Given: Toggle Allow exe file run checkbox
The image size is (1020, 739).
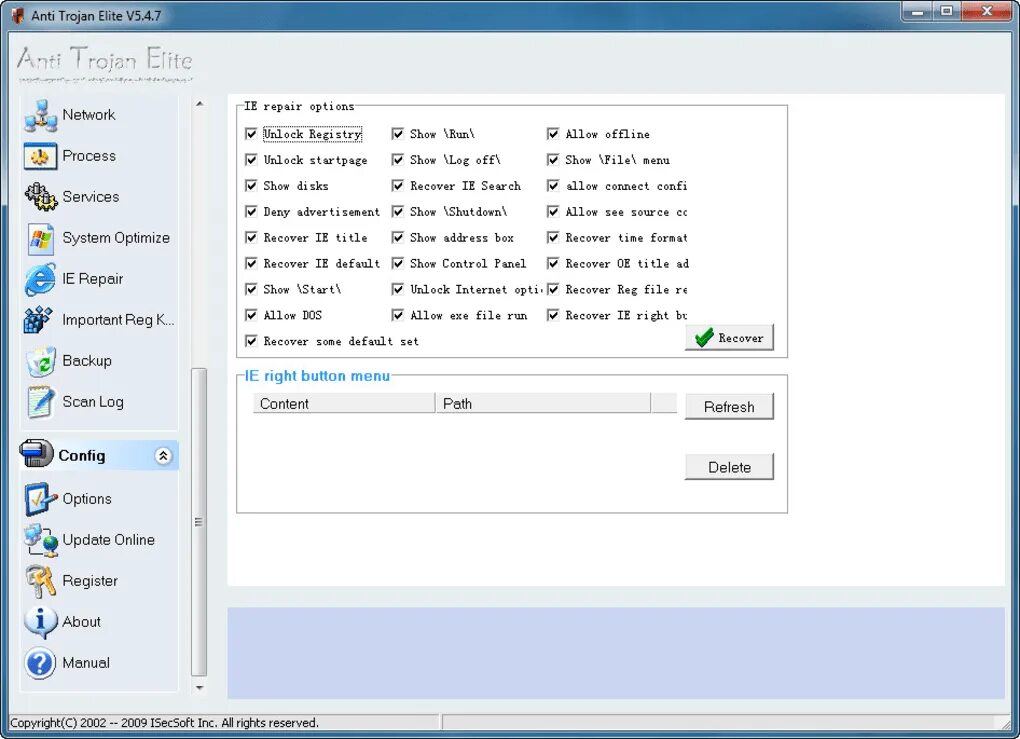Looking at the screenshot, I should coord(397,316).
